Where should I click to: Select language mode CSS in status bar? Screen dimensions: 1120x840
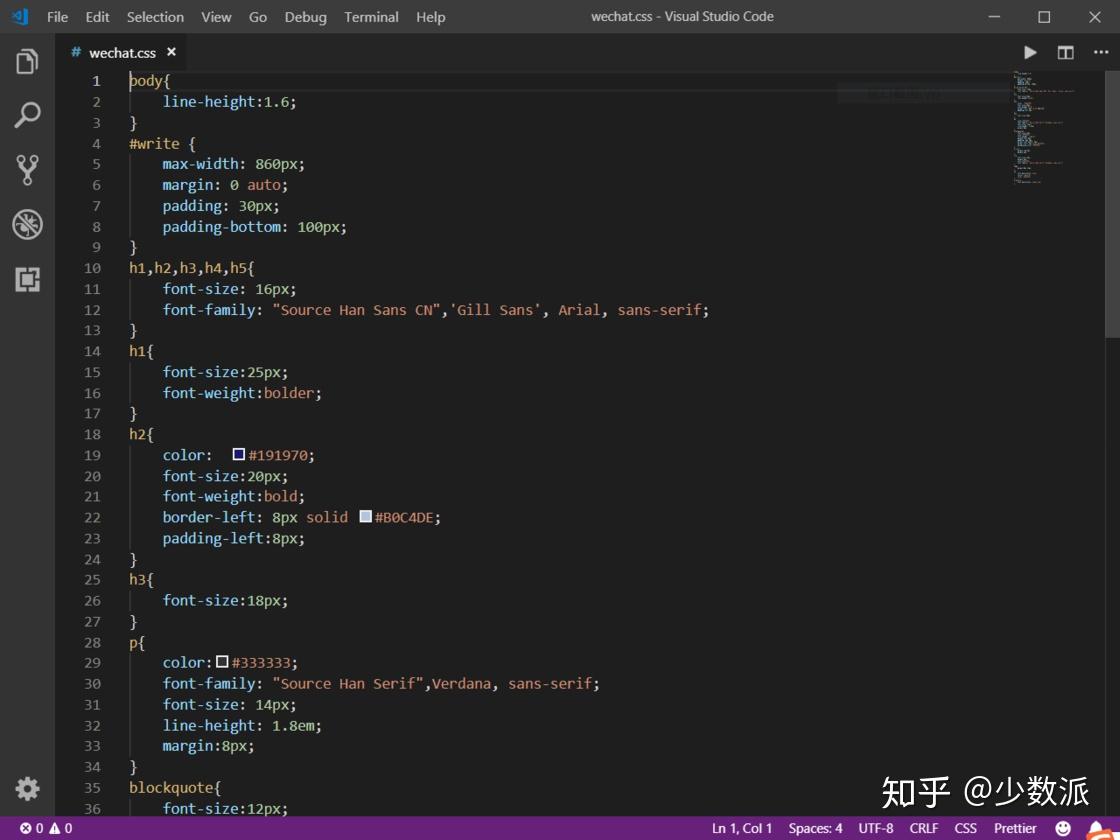point(965,828)
